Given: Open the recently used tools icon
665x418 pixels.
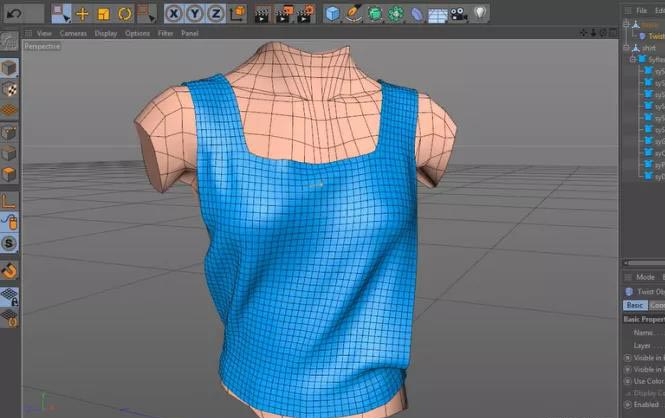Looking at the screenshot, I should click(146, 14).
